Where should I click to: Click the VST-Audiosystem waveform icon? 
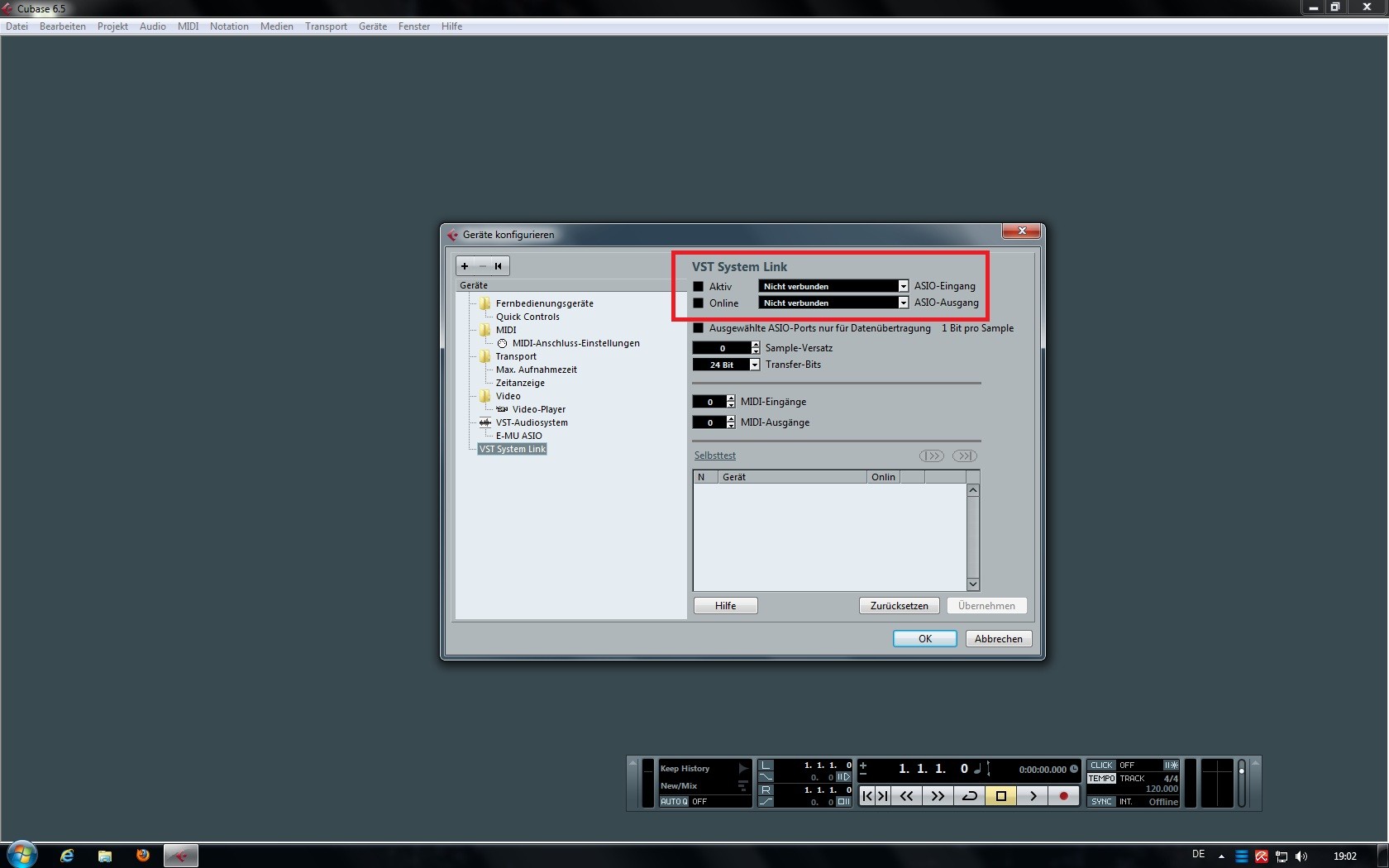pos(485,422)
